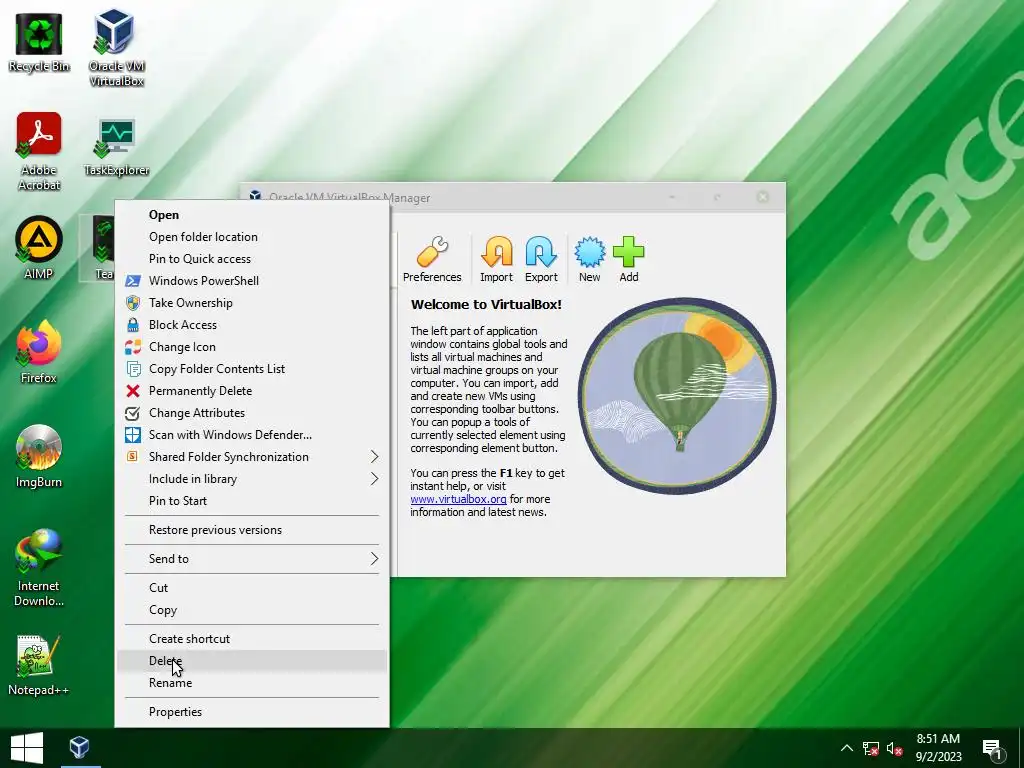Click the muted volume tray icon
Screen dimensions: 1024x768
click(895, 748)
